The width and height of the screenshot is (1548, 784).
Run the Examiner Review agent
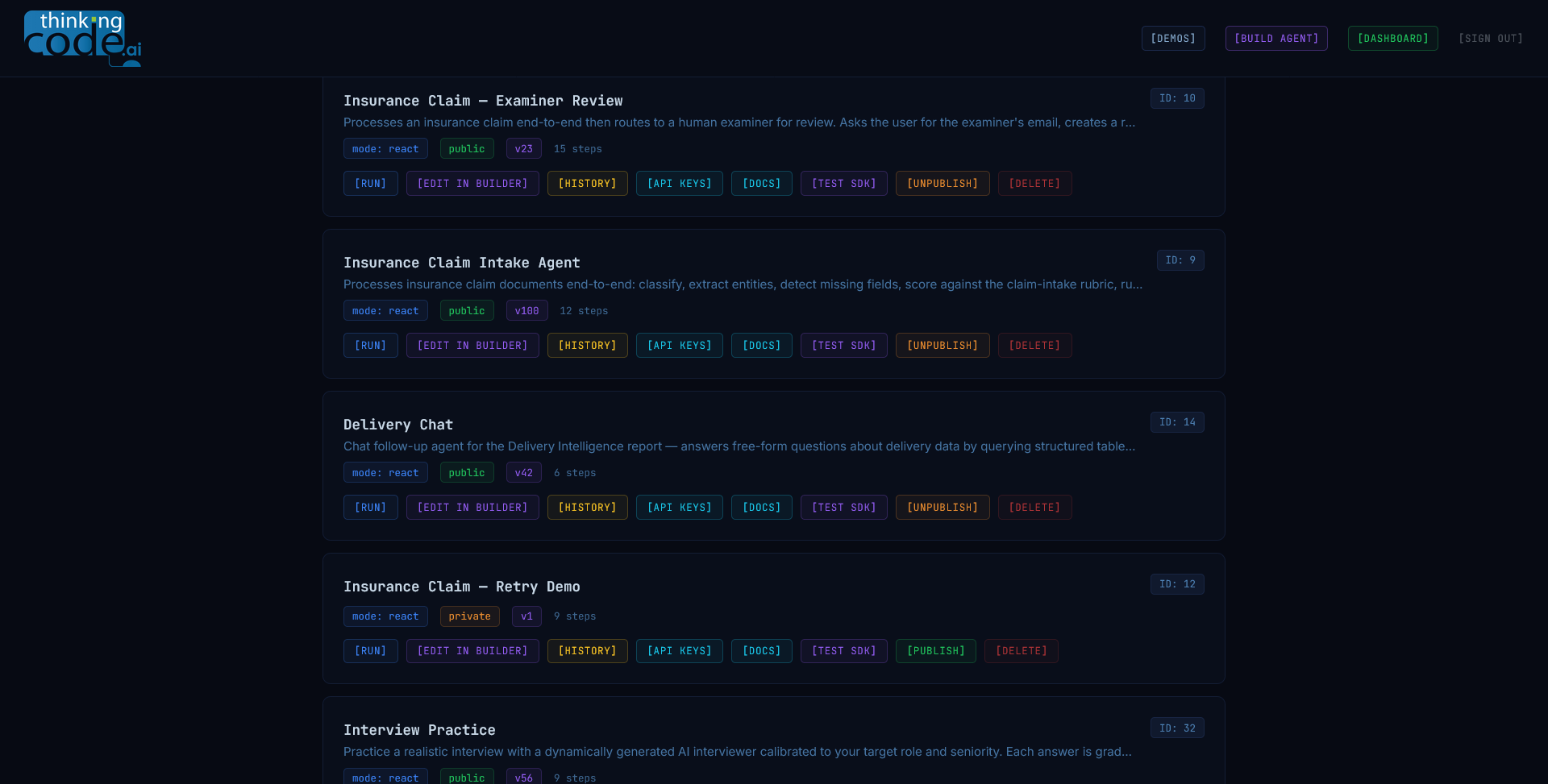click(x=371, y=184)
